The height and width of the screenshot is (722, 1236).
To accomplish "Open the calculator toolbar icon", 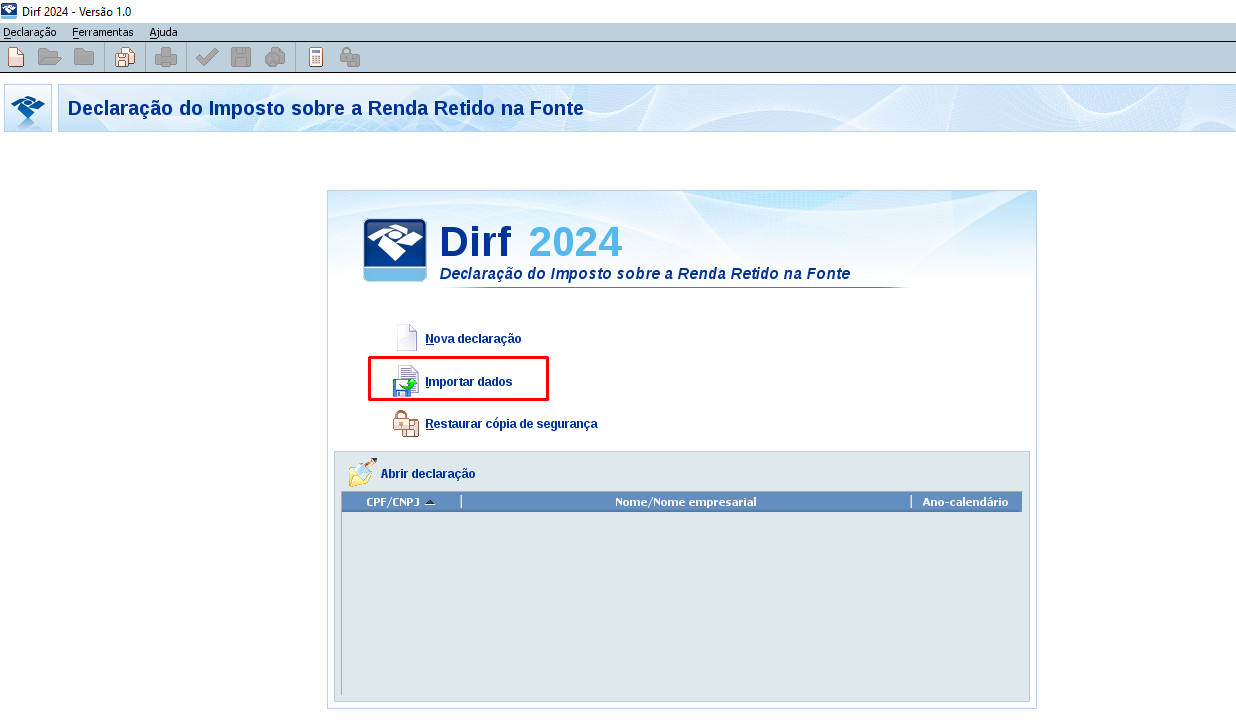I will (x=316, y=57).
